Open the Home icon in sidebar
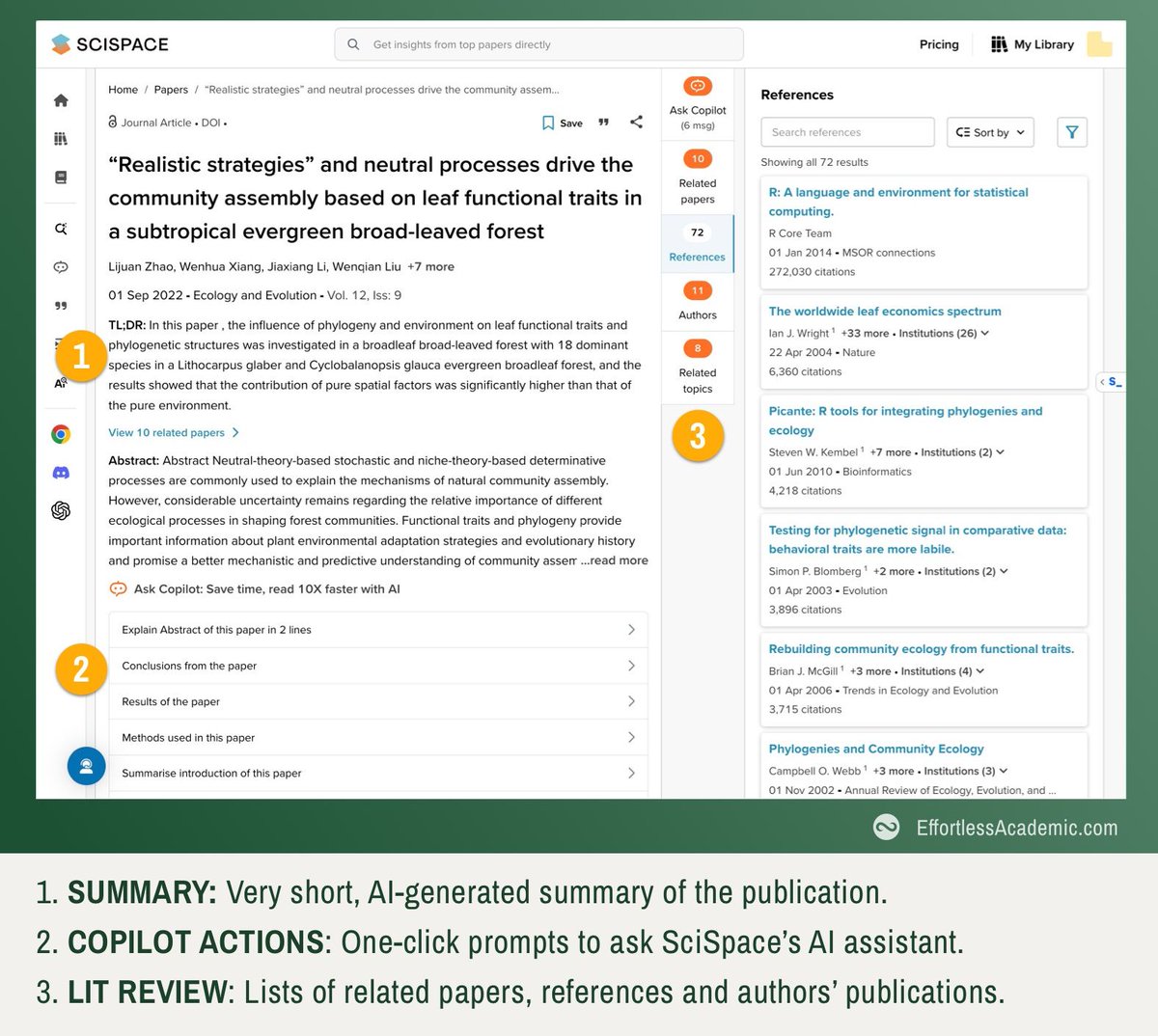The height and width of the screenshot is (1036, 1158). tap(61, 100)
